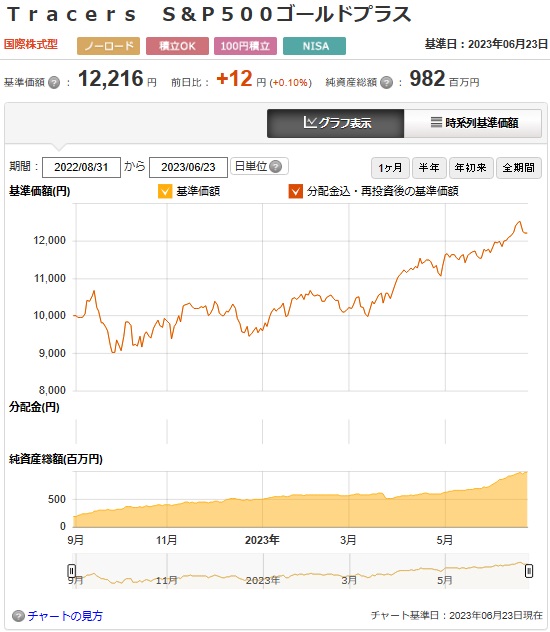Select the 年初来 period button
This screenshot has width=550, height=632.
[471, 168]
